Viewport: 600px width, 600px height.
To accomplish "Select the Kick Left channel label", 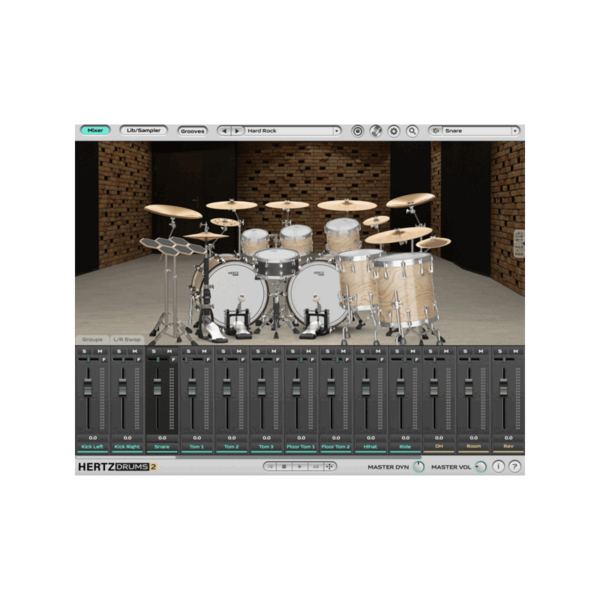I will (x=93, y=447).
